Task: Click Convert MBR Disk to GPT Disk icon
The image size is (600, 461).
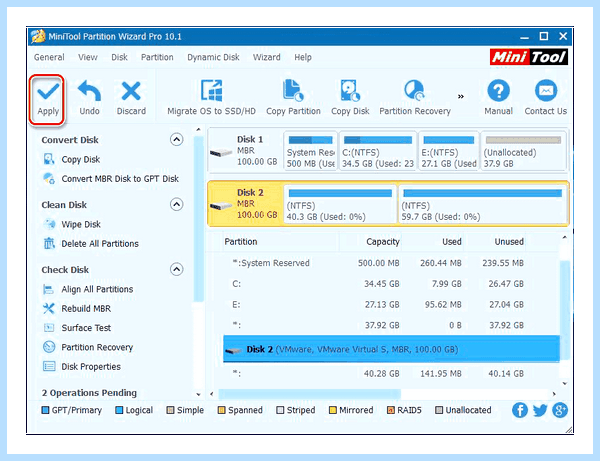Action: pyautogui.click(x=49, y=178)
